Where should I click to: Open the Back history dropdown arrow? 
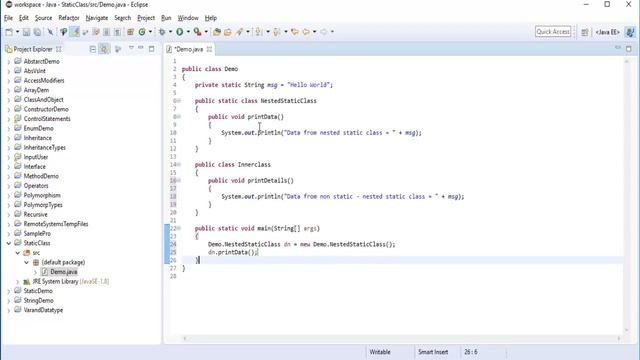[314, 32]
